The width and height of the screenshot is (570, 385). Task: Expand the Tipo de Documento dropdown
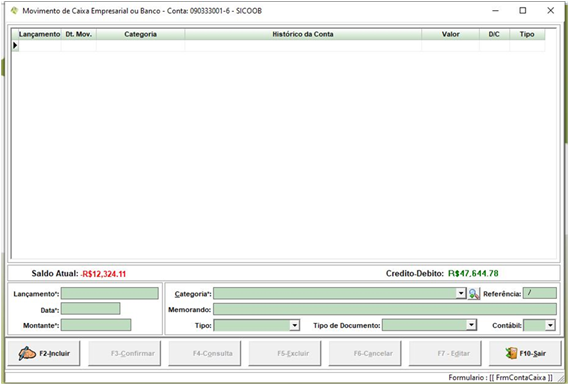pos(471,325)
